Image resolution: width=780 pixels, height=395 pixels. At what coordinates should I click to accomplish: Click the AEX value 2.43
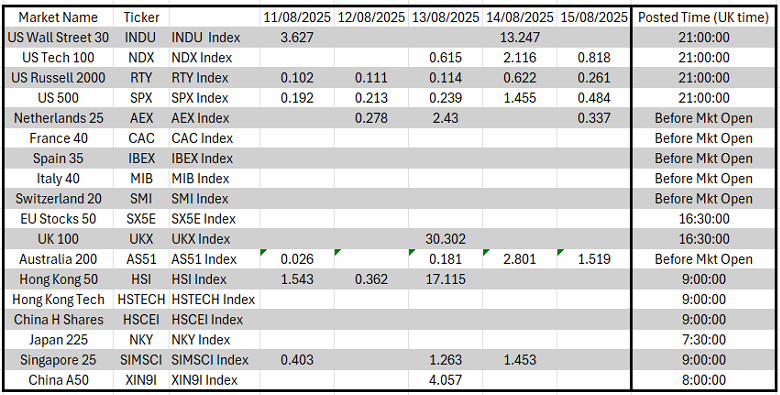pyautogui.click(x=445, y=118)
